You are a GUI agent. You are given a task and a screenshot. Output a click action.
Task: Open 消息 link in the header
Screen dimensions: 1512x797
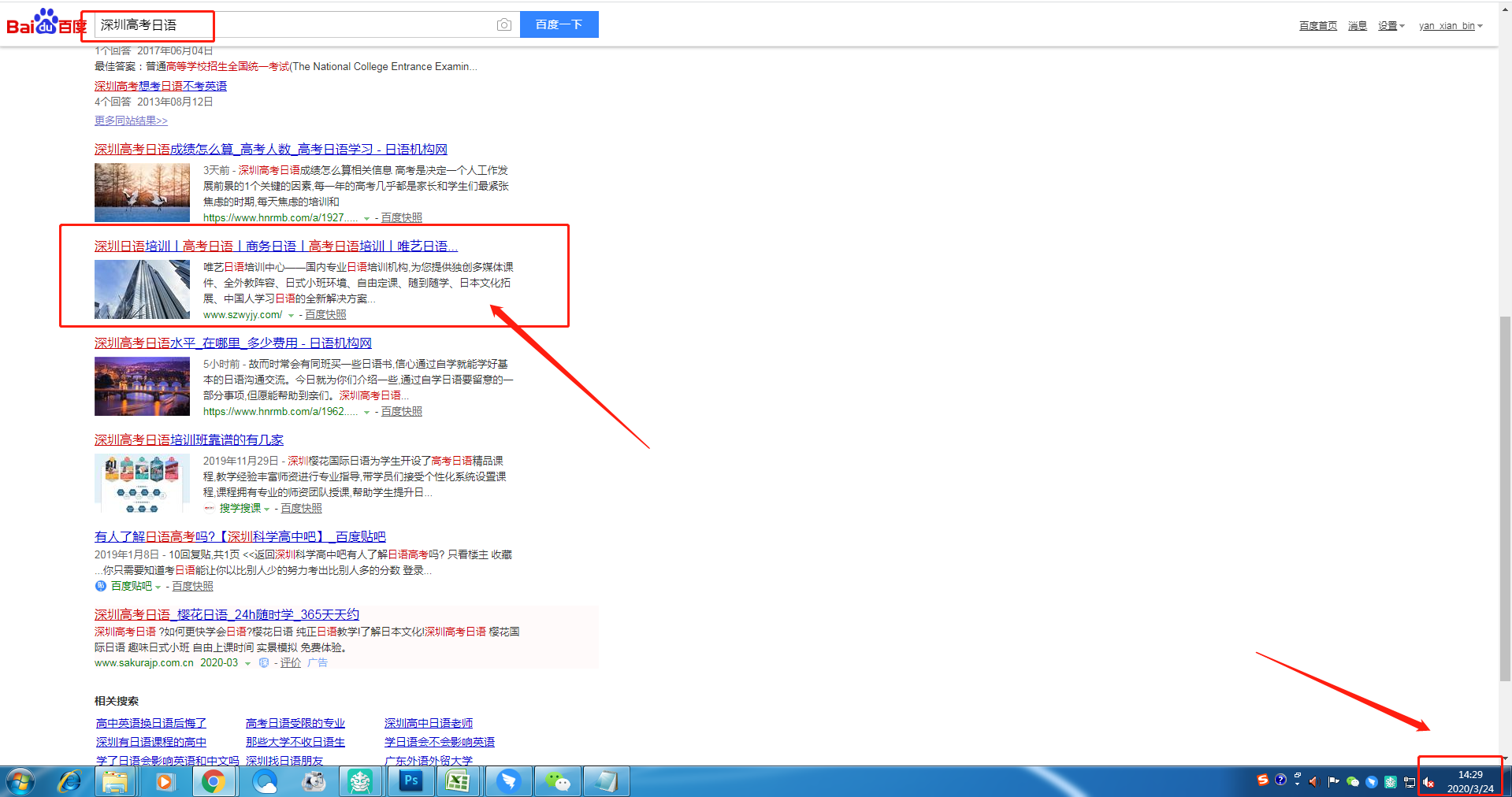click(x=1358, y=26)
